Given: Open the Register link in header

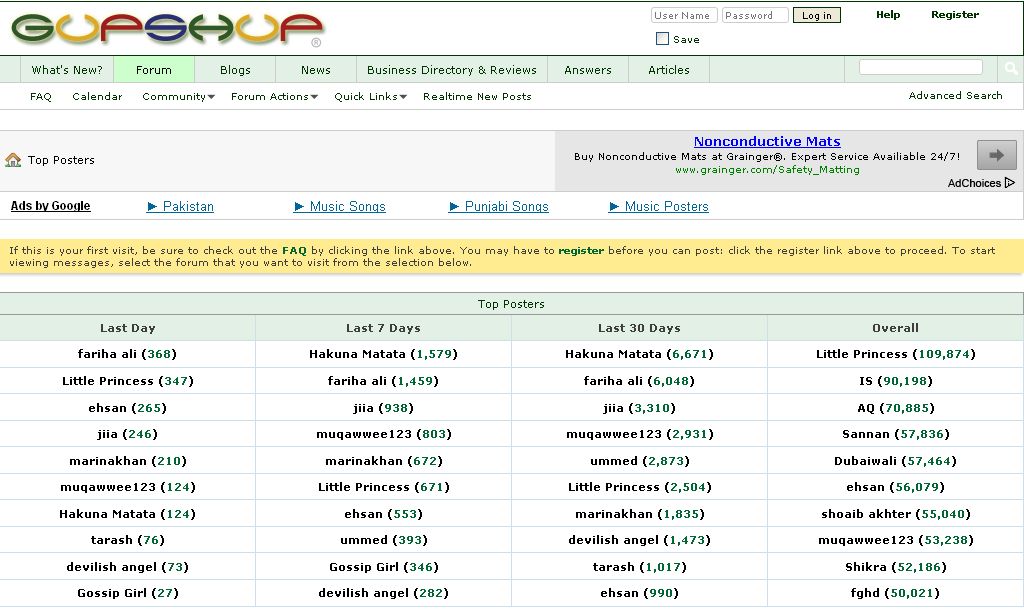Looking at the screenshot, I should pyautogui.click(x=954, y=15).
